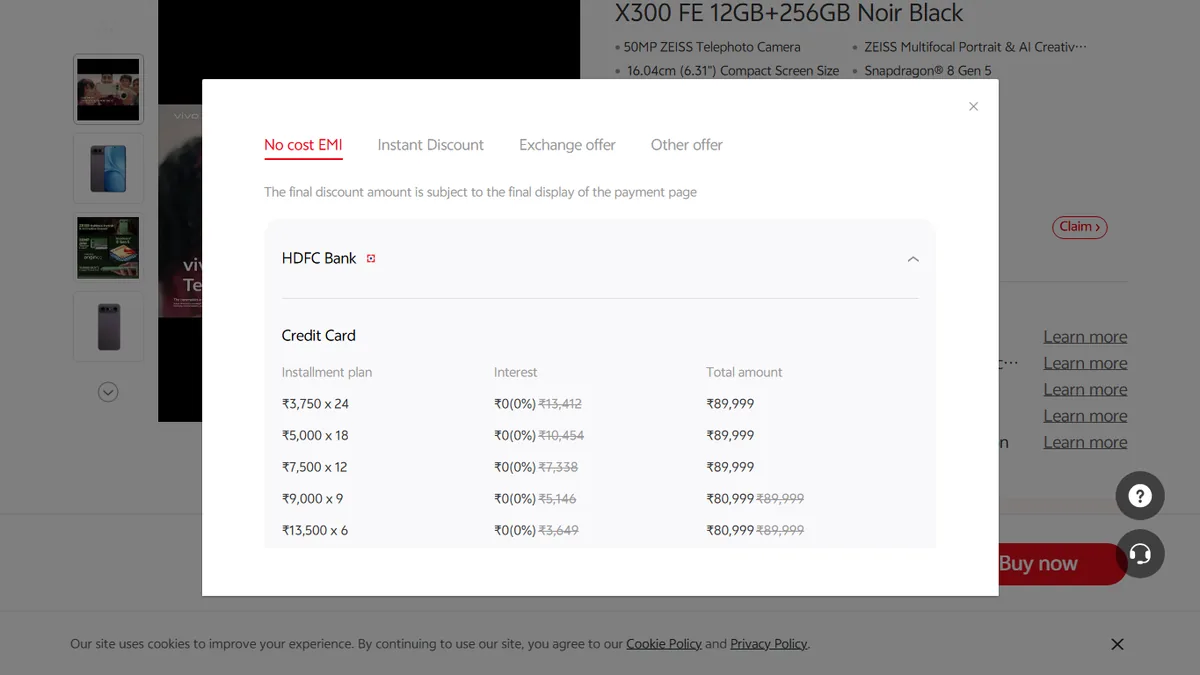Click the Interest column header
The width and height of the screenshot is (1200, 675).
(516, 372)
